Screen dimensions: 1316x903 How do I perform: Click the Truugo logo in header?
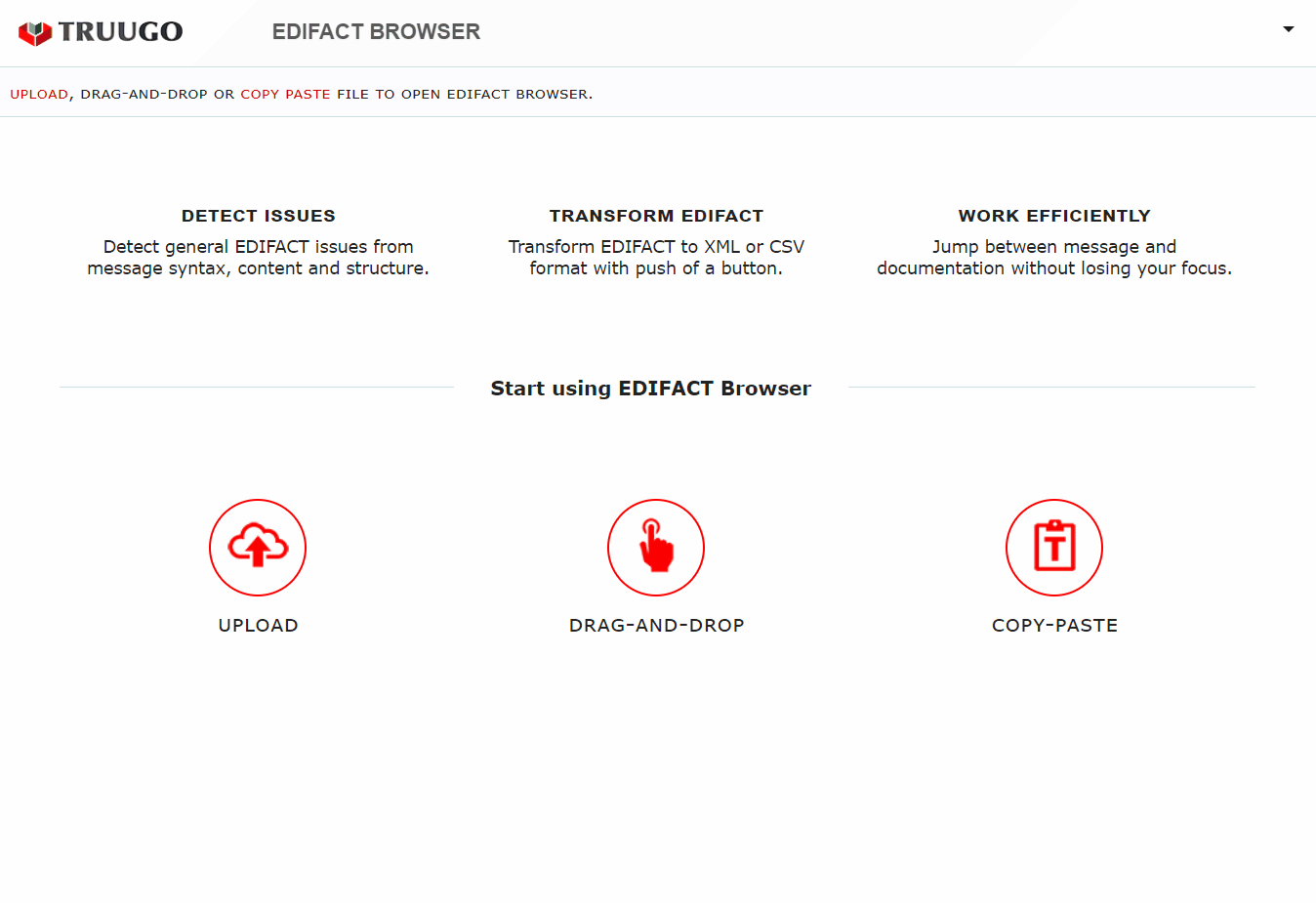click(x=101, y=32)
